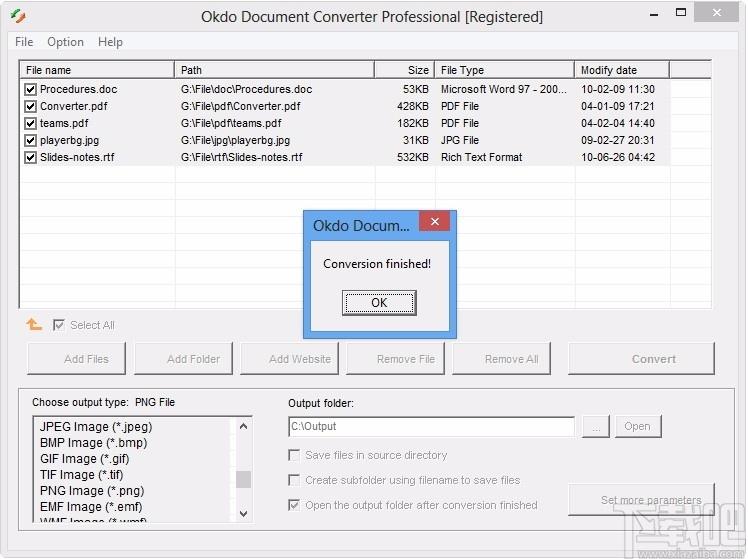The height and width of the screenshot is (559, 748).
Task: Sort by the Path column header
Action: [x=275, y=70]
